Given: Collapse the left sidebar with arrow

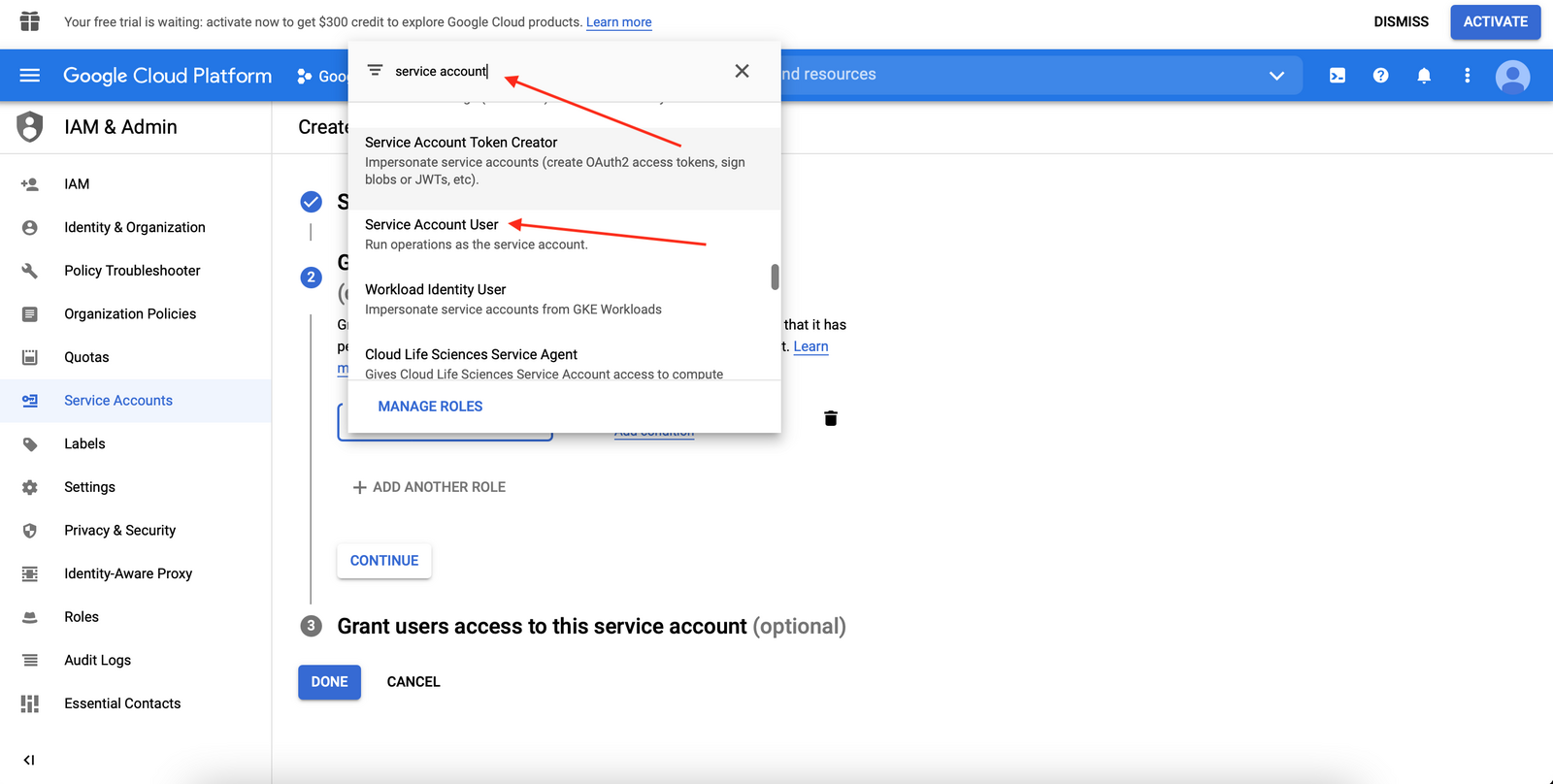Looking at the screenshot, I should (x=29, y=760).
